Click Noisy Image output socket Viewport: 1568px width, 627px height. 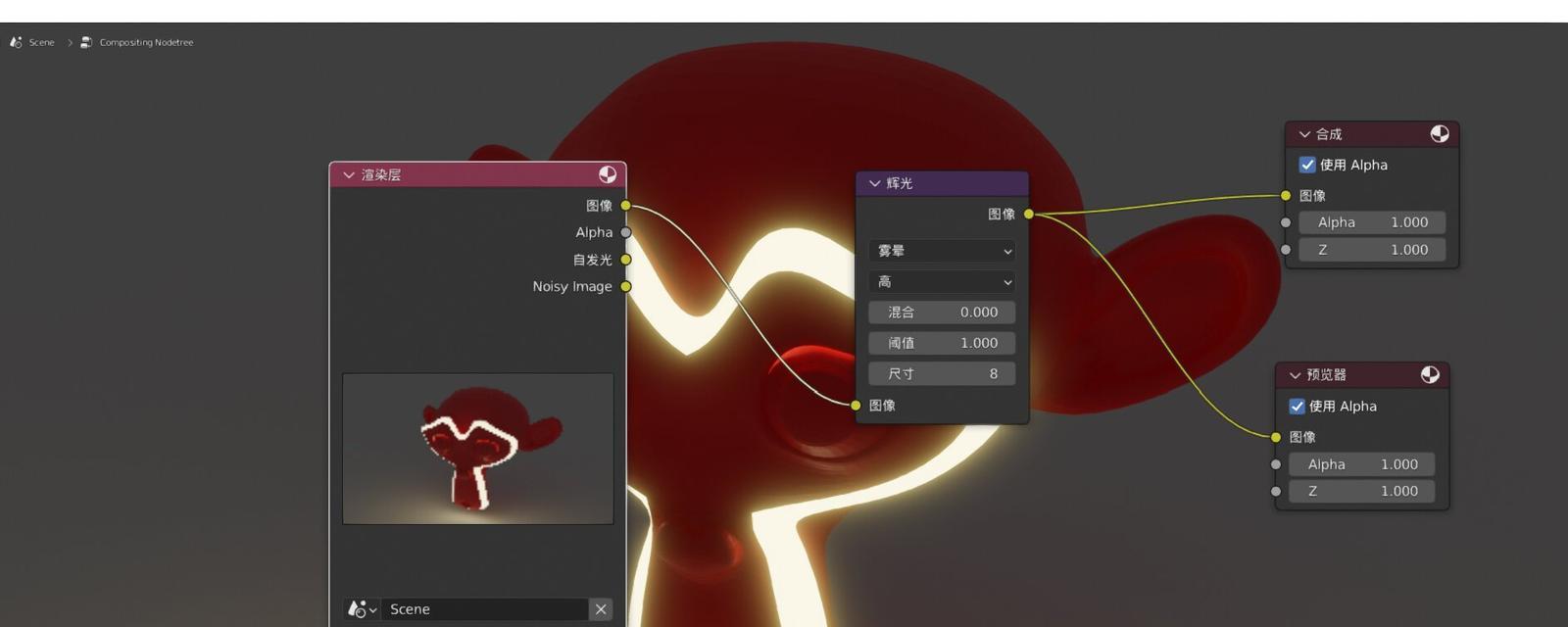[626, 286]
